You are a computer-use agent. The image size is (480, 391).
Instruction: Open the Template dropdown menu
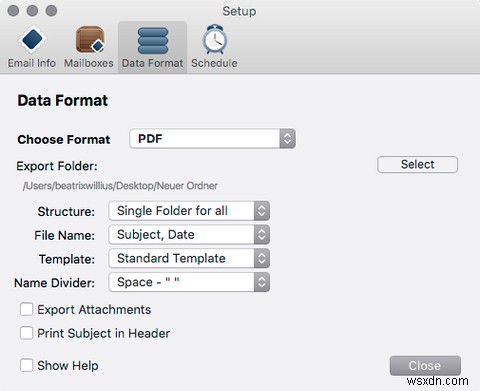(x=189, y=258)
